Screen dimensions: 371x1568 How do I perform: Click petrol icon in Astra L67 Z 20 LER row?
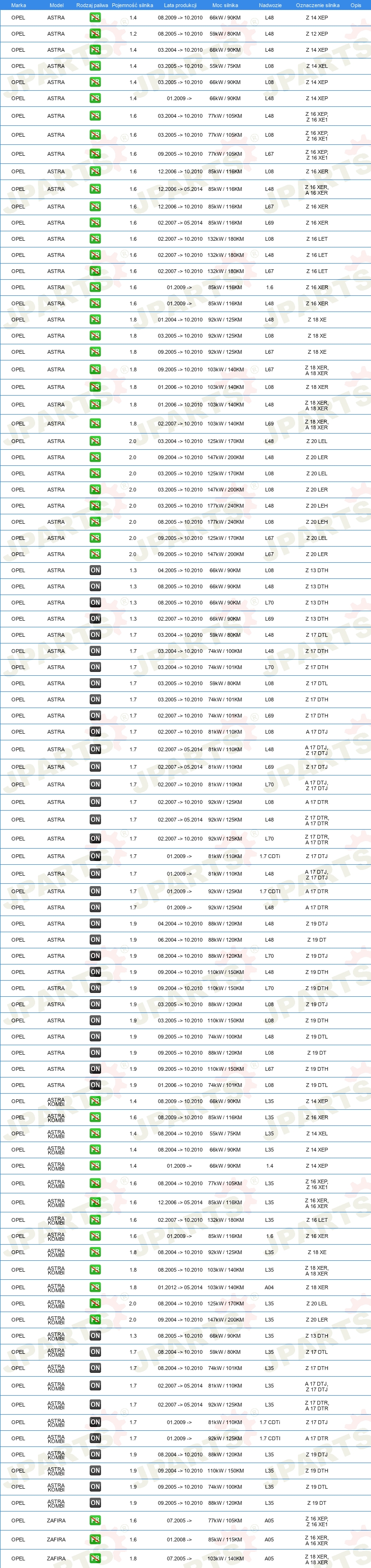pos(95,555)
